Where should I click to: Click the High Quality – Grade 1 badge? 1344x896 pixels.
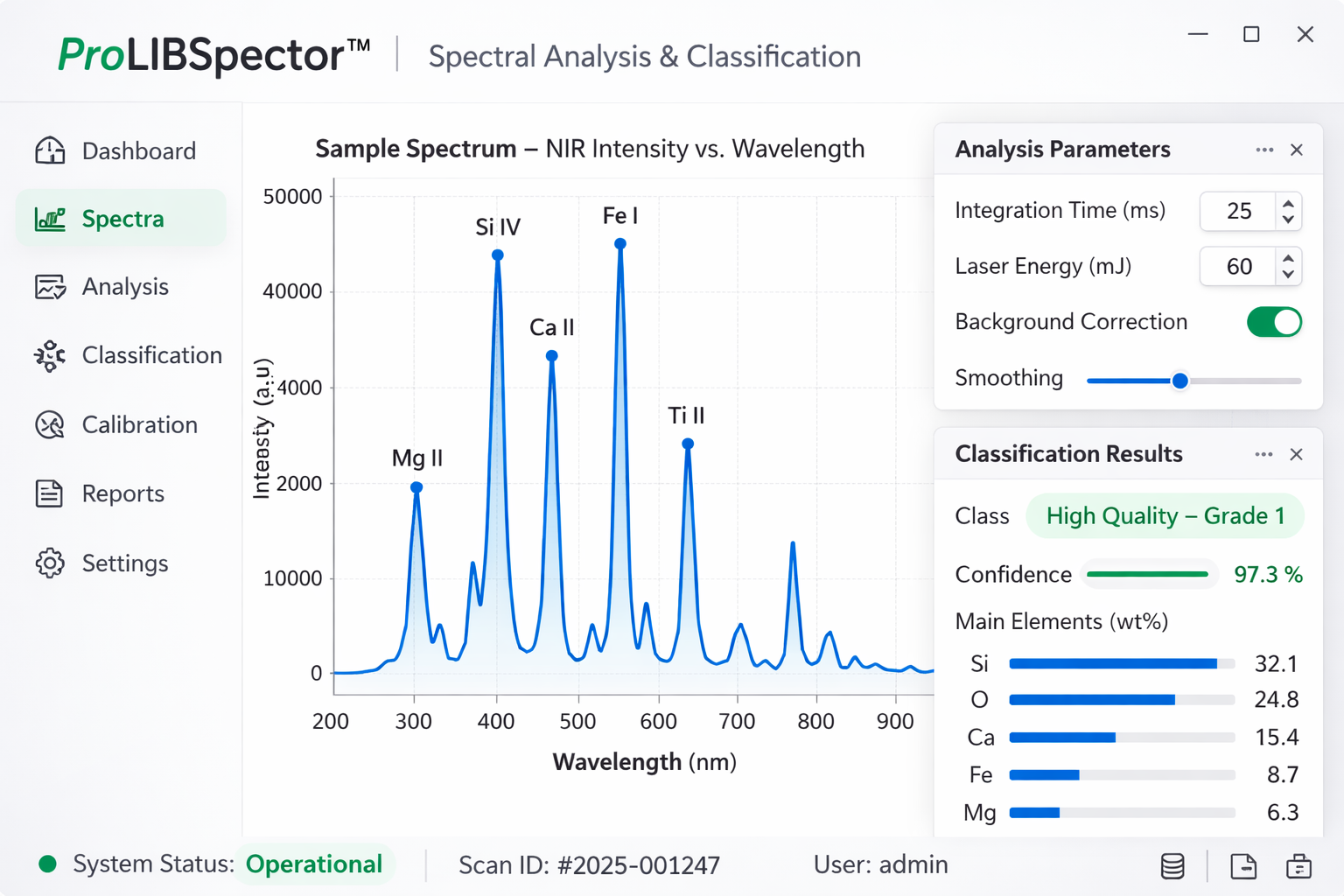pos(1165,516)
